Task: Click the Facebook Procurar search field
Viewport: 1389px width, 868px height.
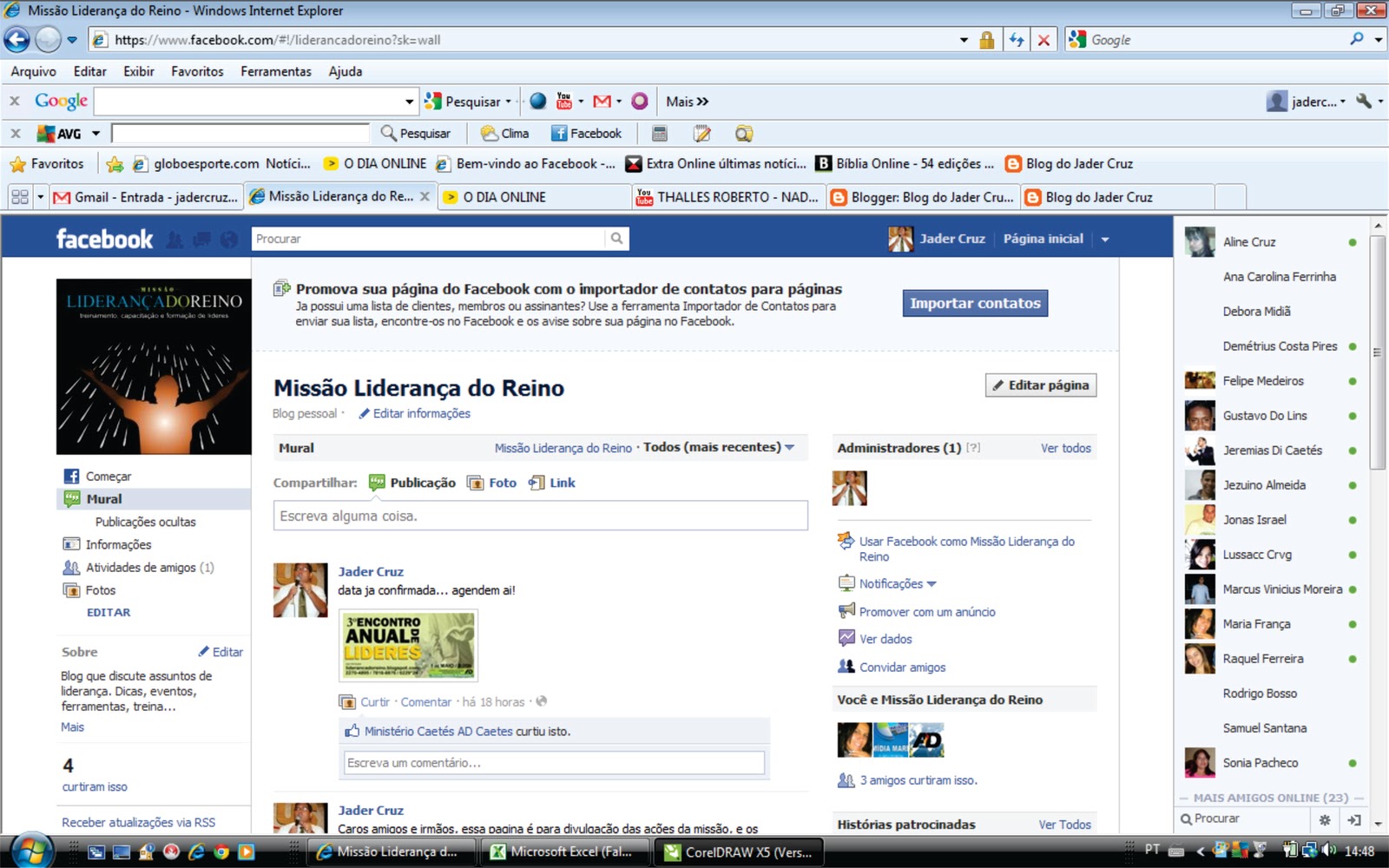Action: tap(429, 239)
